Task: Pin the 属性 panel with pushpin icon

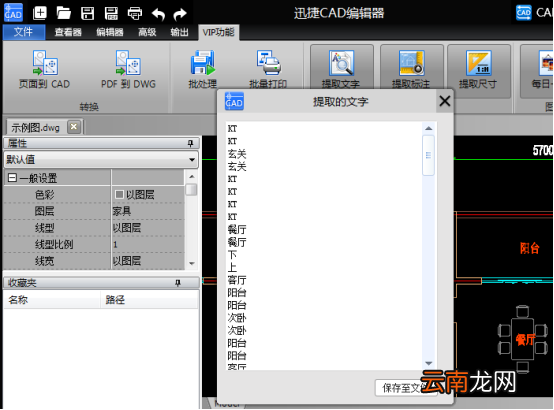Action: pos(190,143)
